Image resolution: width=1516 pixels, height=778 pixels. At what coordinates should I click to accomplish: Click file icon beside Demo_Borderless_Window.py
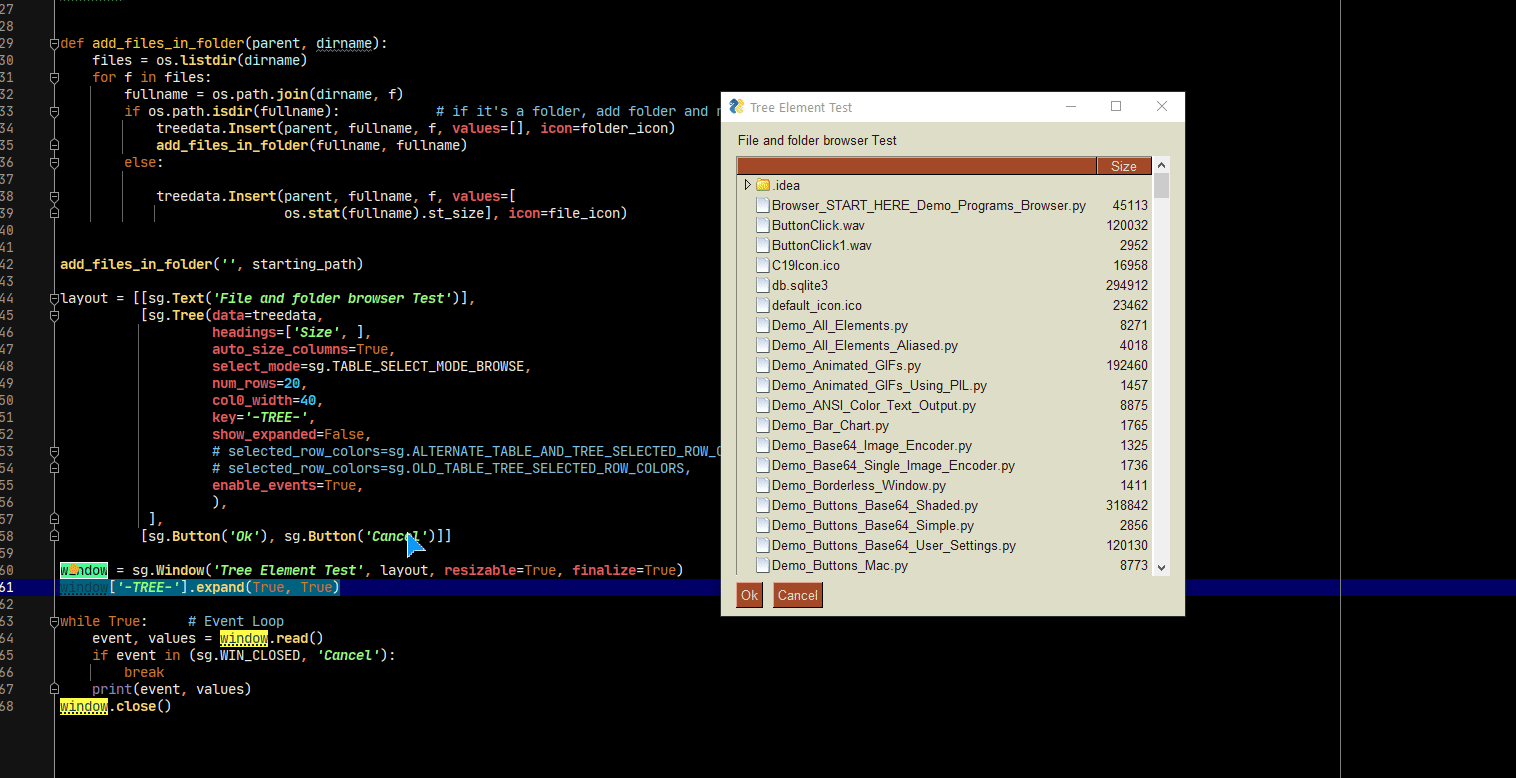coord(762,485)
